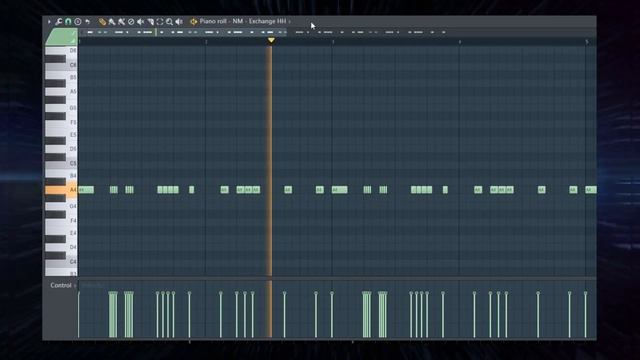Click the curved arrow icon after Stamp
Screen dimensions: 640x360
coord(87,22)
